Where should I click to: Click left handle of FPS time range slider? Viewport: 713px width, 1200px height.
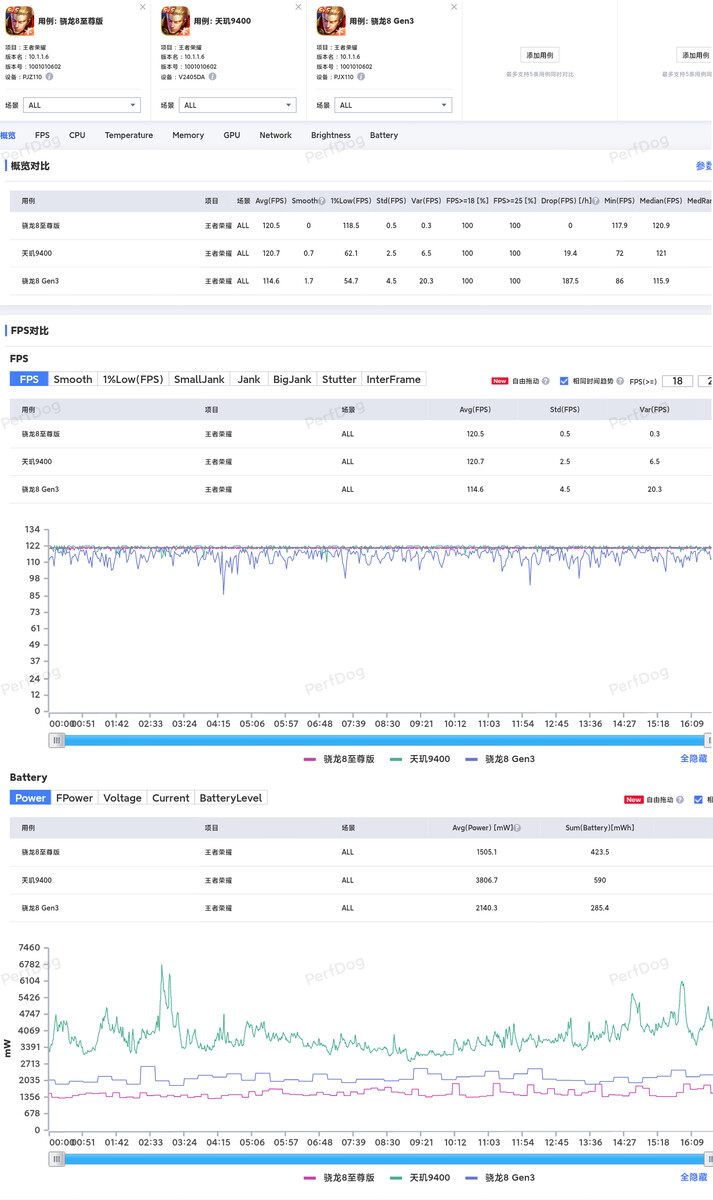click(58, 740)
